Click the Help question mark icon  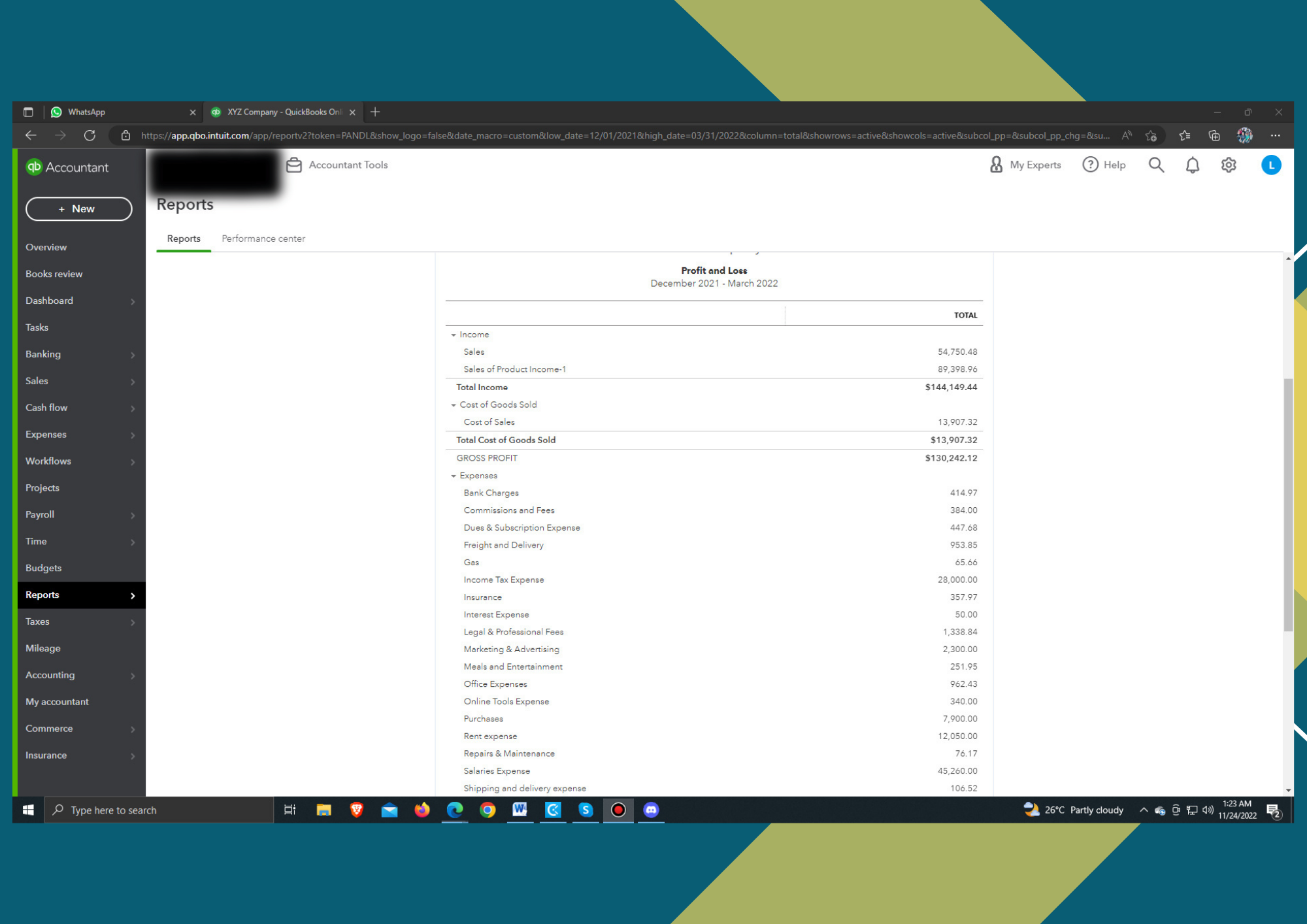click(x=1090, y=165)
